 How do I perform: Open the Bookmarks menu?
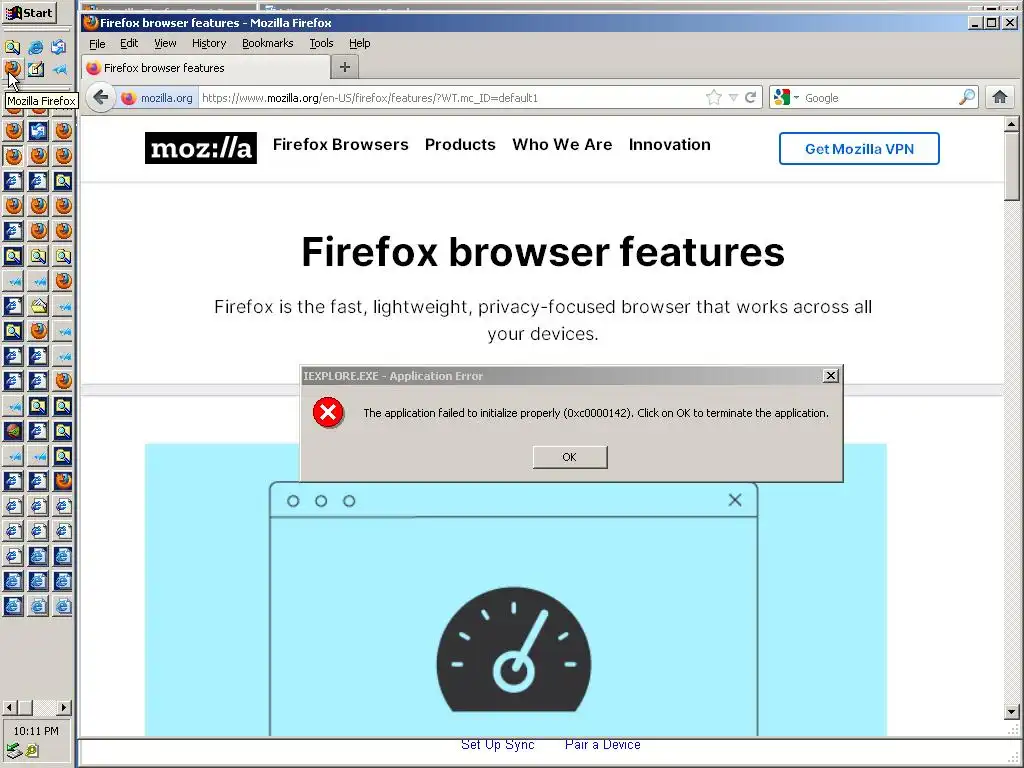point(267,43)
